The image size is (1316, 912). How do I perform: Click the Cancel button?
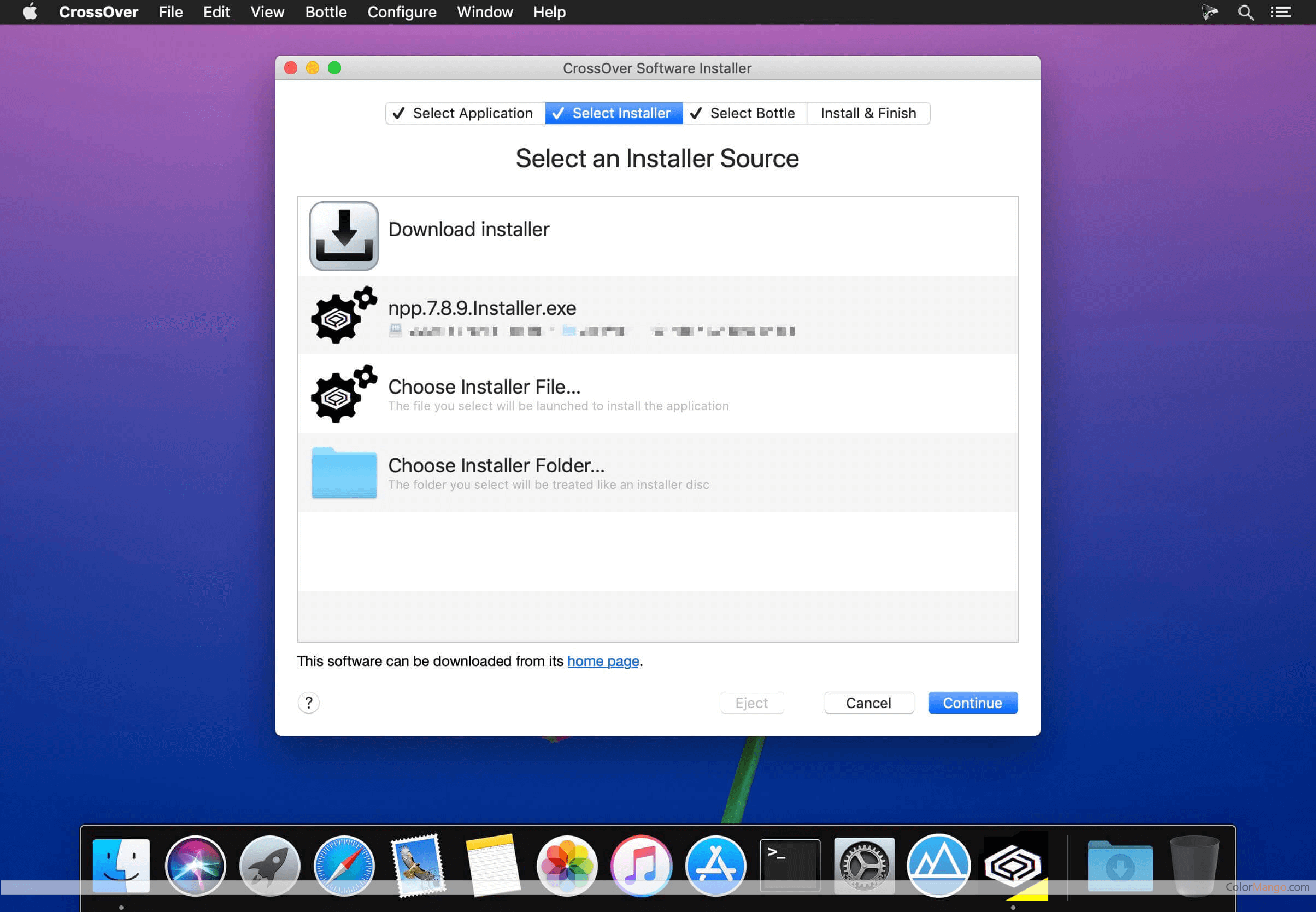point(868,702)
